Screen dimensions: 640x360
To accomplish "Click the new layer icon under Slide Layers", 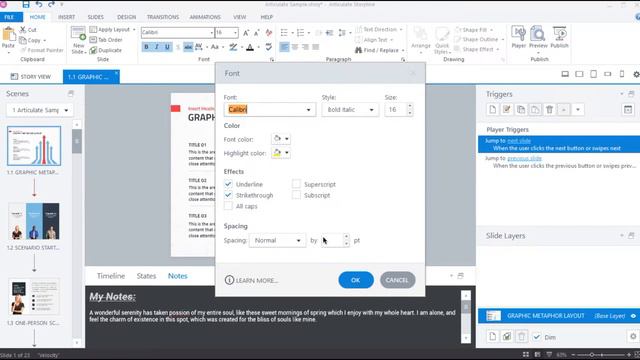I will (x=493, y=337).
